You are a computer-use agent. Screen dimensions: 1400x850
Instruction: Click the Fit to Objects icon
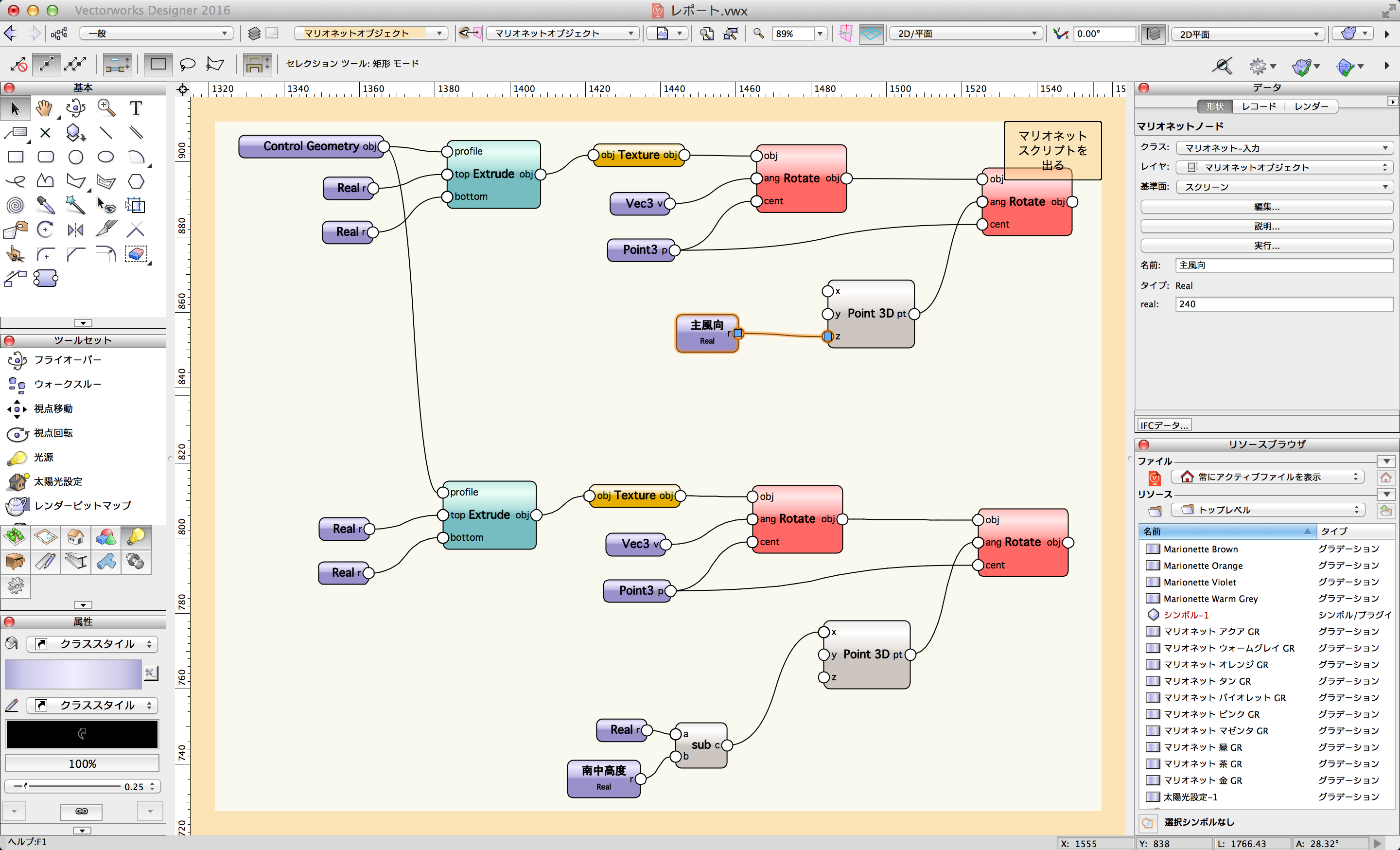730,34
